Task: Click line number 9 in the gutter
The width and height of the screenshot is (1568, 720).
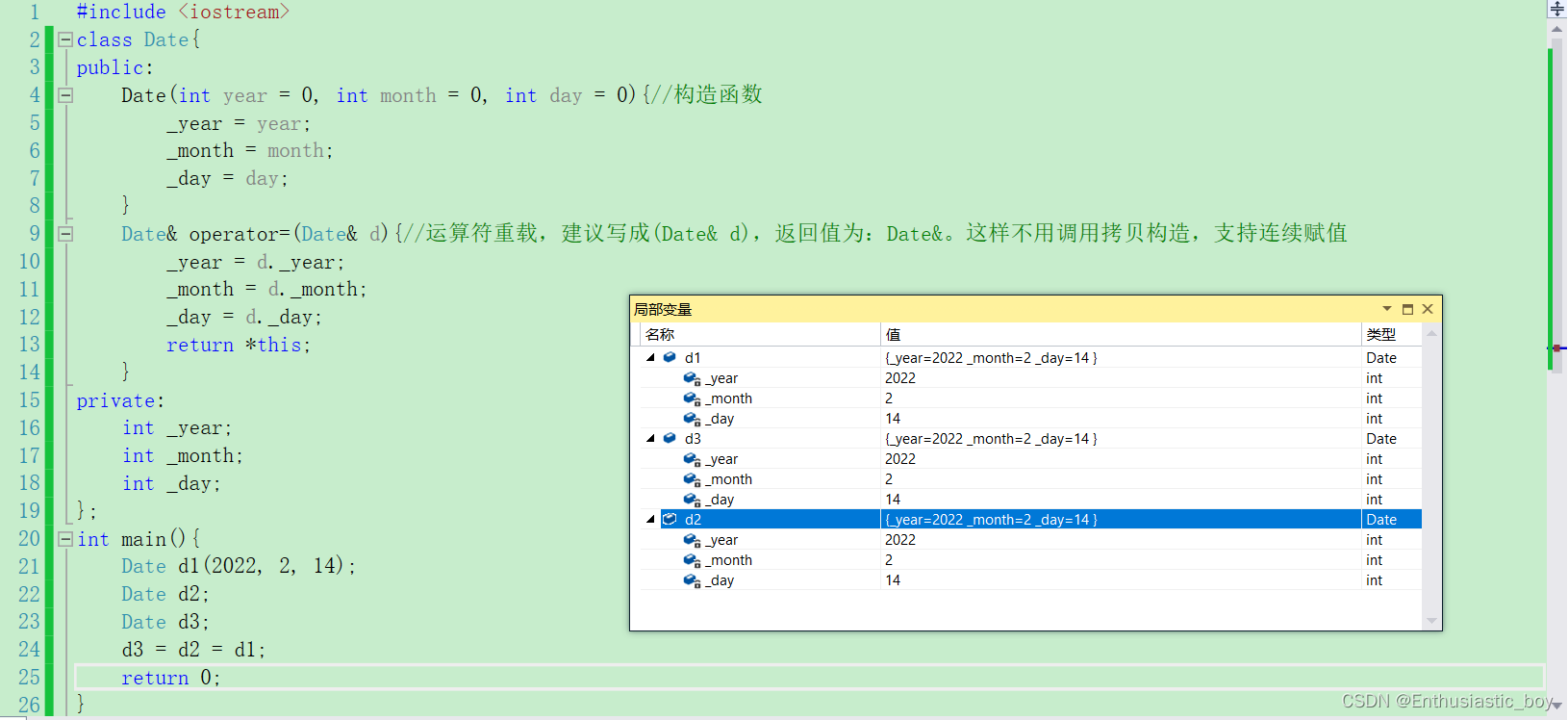Action: click(x=35, y=233)
